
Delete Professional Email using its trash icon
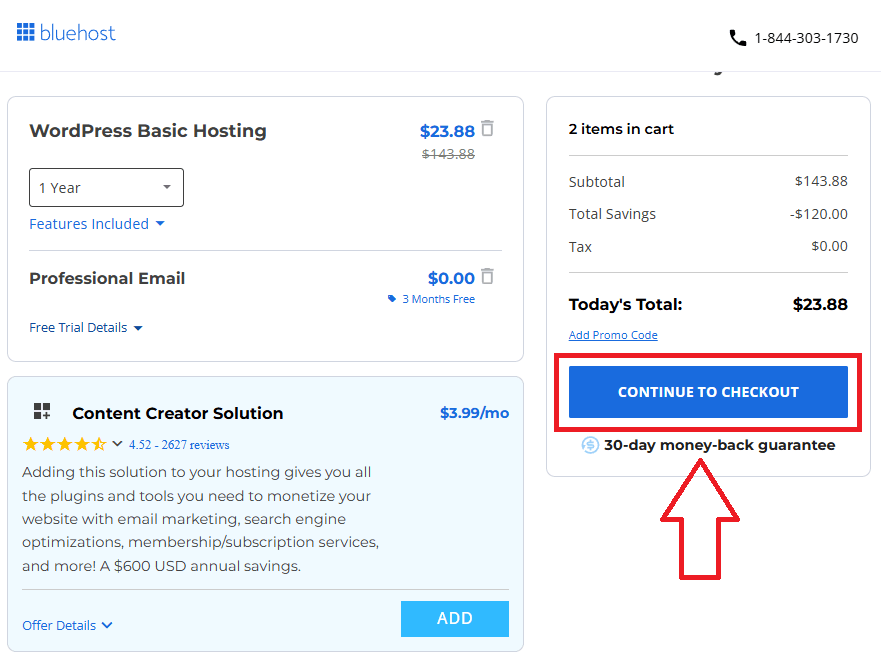pyautogui.click(x=487, y=277)
